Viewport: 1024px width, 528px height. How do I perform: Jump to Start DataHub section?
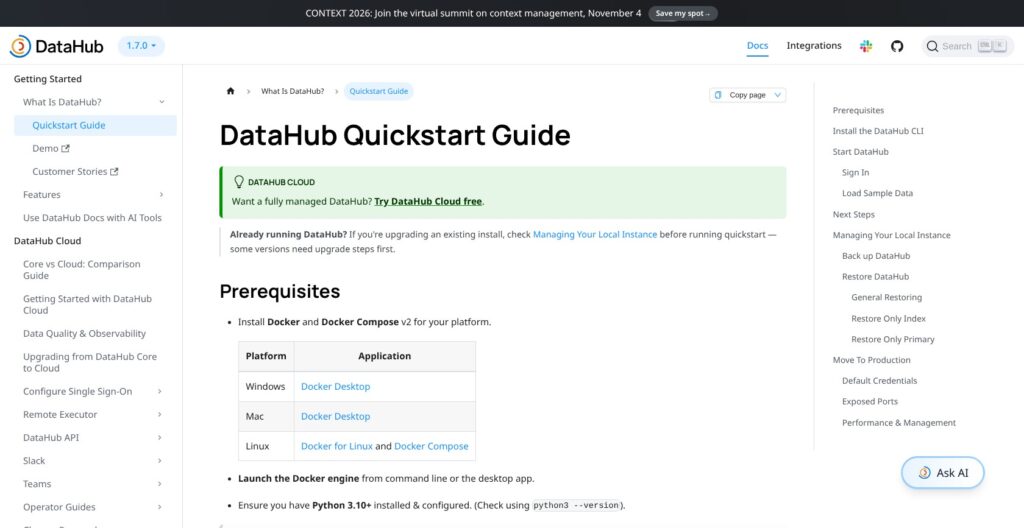pyautogui.click(x=861, y=152)
